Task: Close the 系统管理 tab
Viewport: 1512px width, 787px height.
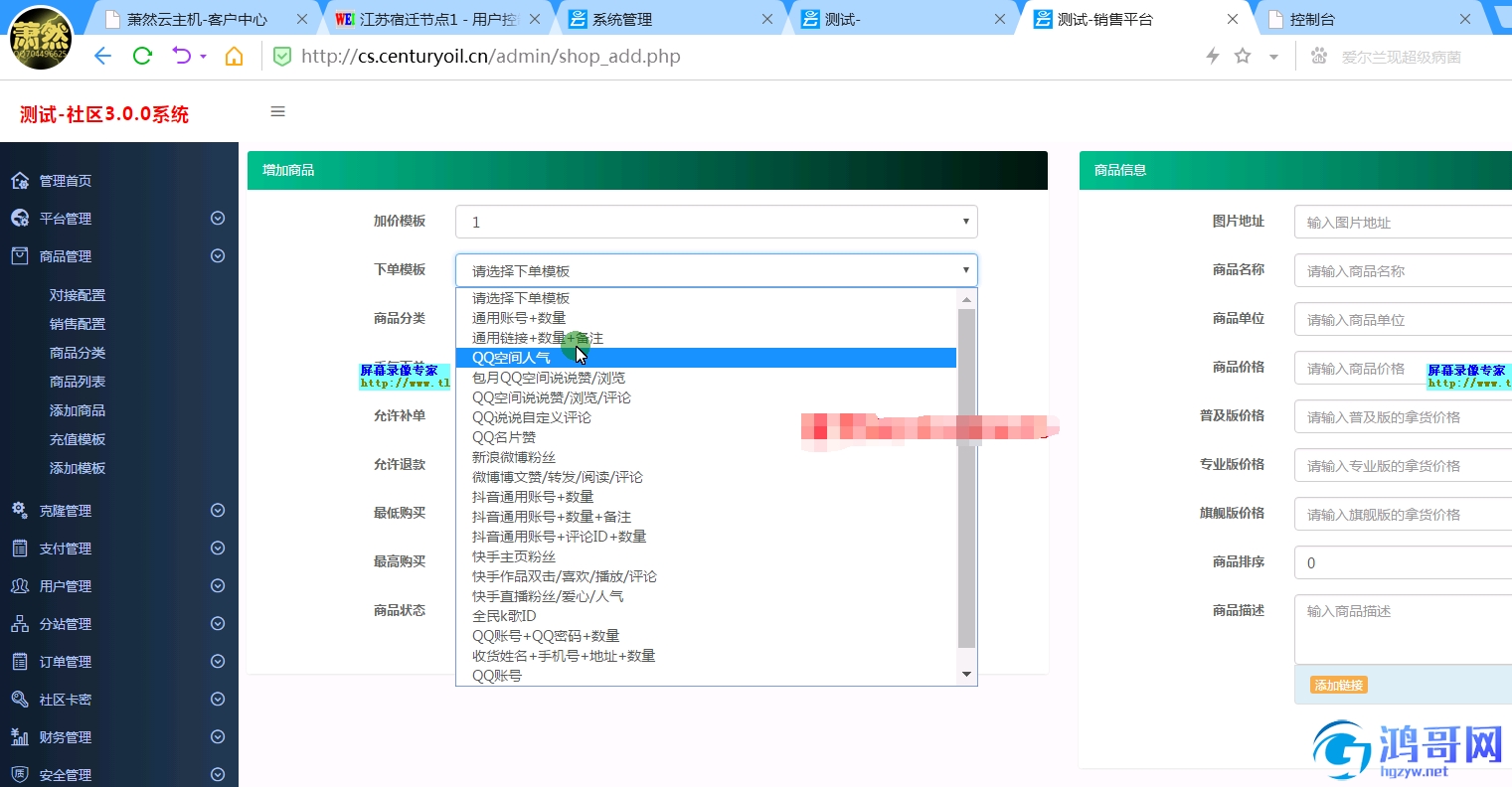Action: 767,19
